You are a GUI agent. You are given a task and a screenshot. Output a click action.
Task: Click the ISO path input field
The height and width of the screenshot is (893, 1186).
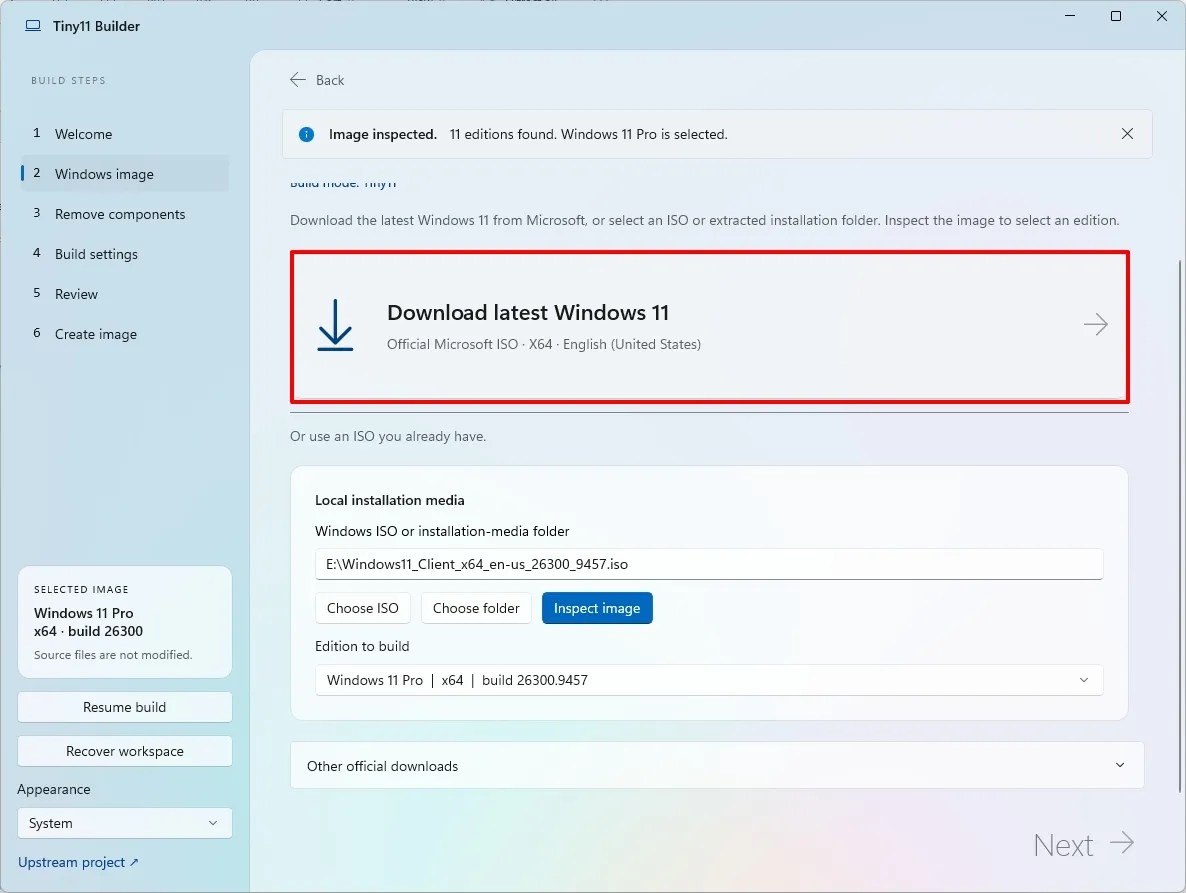pos(709,564)
